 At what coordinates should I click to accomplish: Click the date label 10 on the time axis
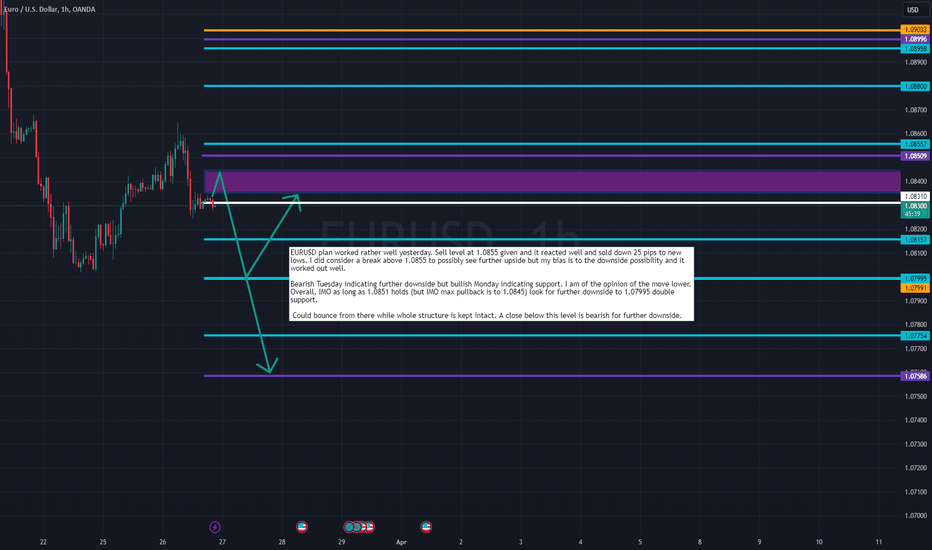(819, 542)
